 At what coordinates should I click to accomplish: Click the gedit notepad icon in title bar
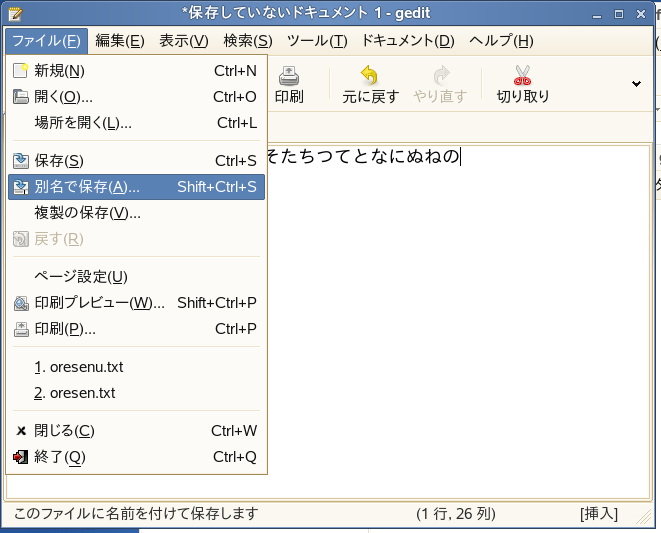point(15,14)
